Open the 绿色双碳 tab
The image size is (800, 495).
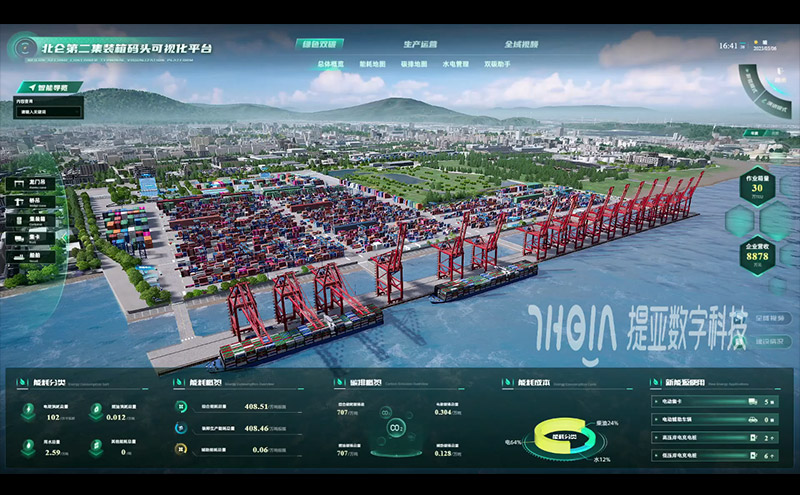tap(321, 44)
